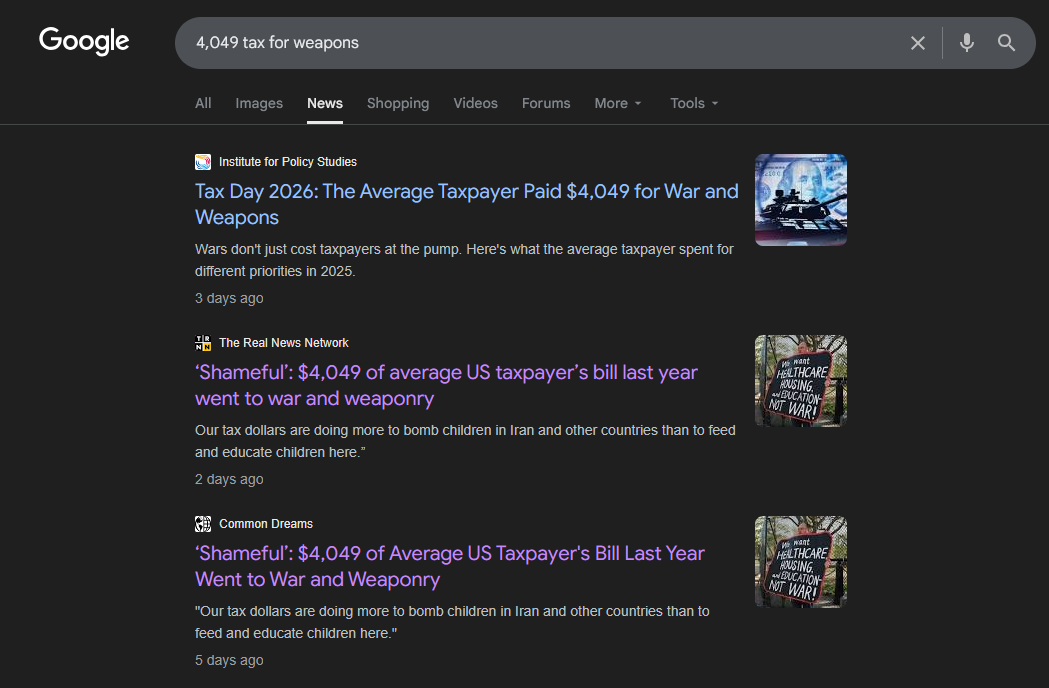Open Common Dreams 'Shameful' headline link
The width and height of the screenshot is (1049, 688).
click(x=450, y=566)
